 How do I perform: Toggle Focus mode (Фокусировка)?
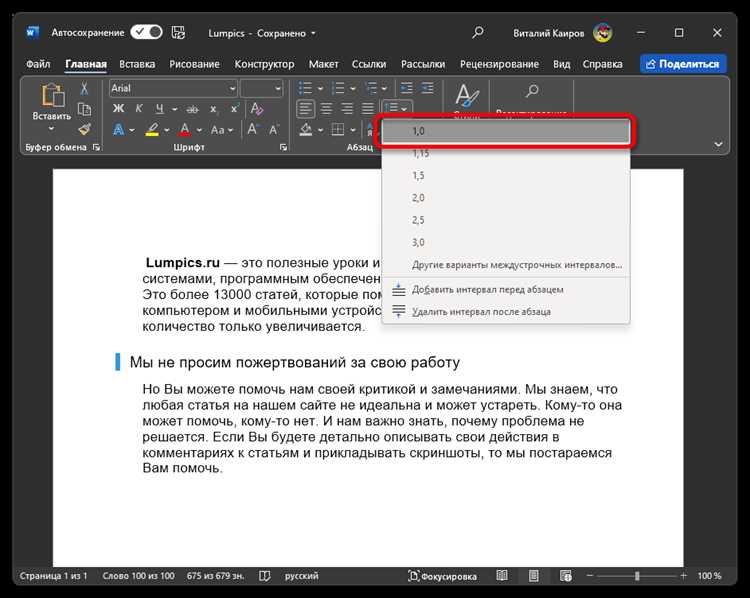pyautogui.click(x=442, y=576)
